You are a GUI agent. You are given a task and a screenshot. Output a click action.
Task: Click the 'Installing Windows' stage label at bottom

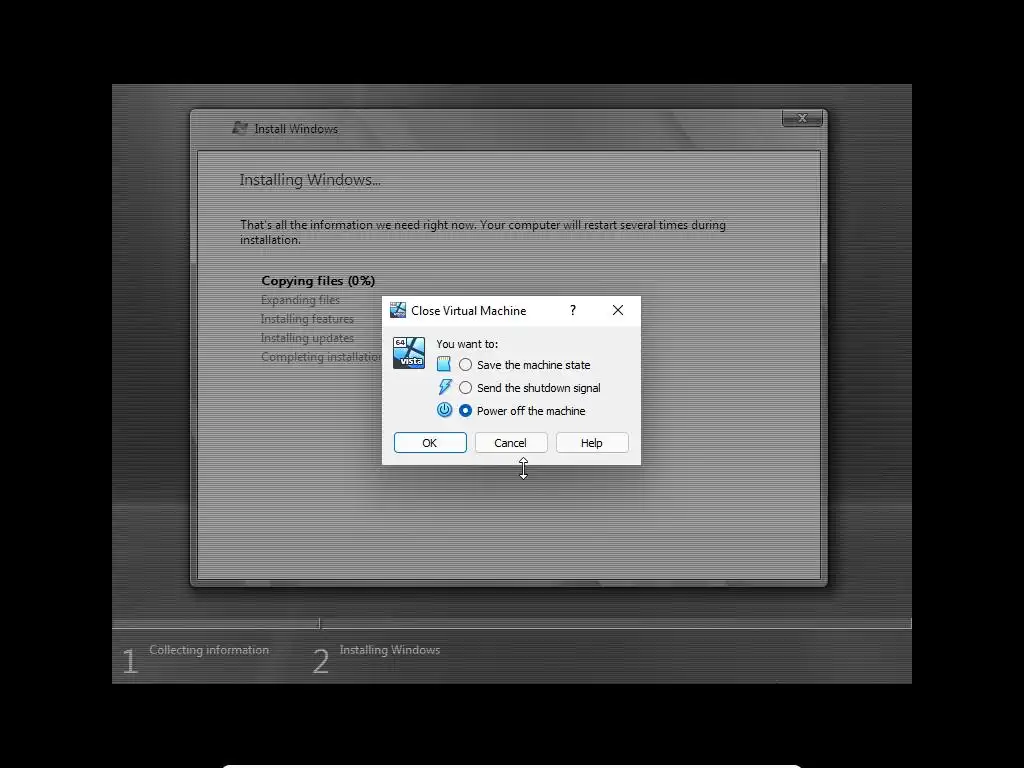pyautogui.click(x=390, y=650)
